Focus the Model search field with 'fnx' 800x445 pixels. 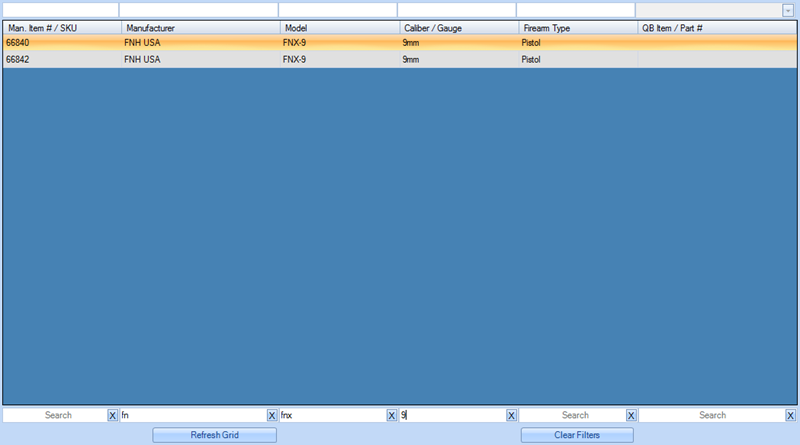tap(333, 415)
